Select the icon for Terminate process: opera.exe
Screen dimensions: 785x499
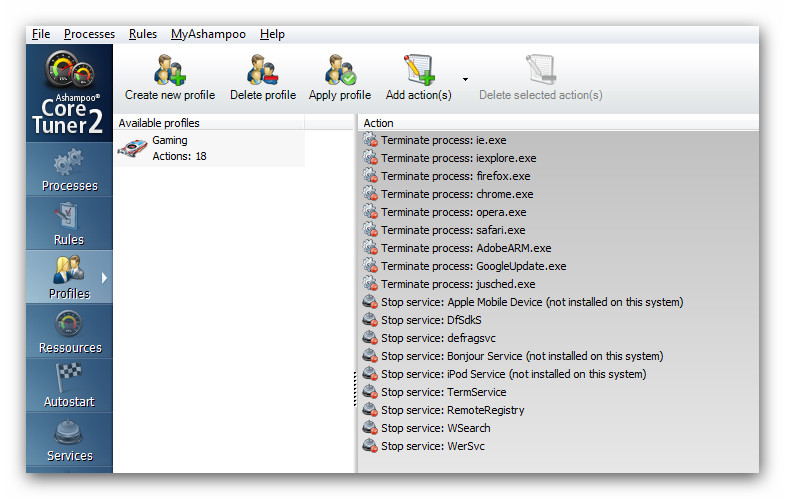click(370, 212)
